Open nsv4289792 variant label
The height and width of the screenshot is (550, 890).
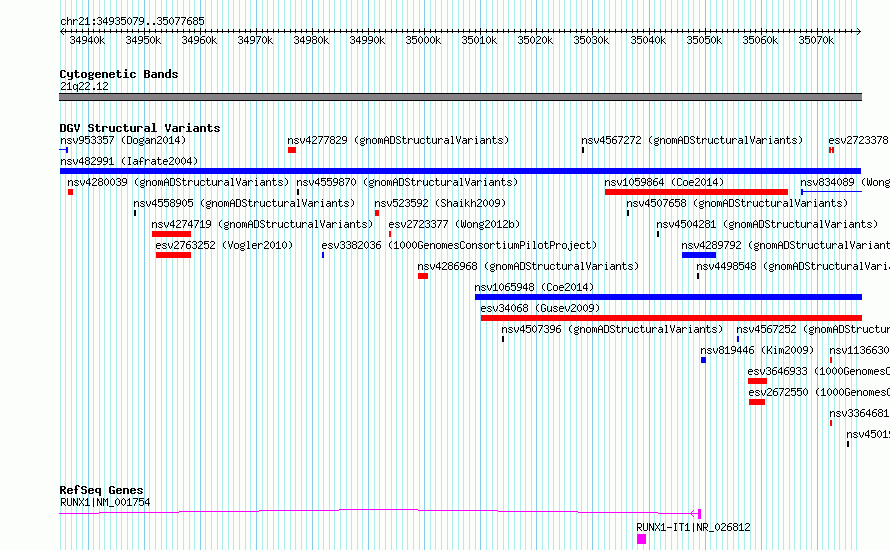[786, 245]
